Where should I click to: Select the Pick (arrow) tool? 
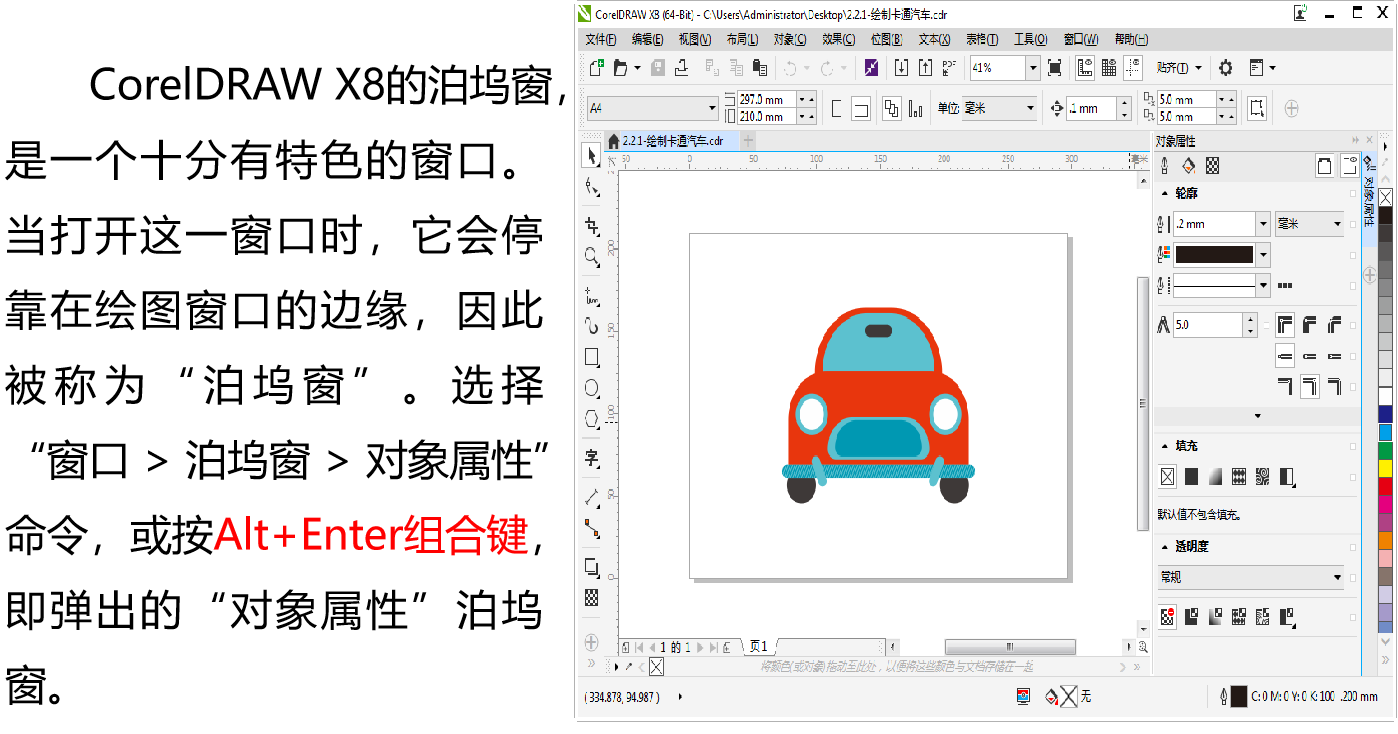coord(592,156)
